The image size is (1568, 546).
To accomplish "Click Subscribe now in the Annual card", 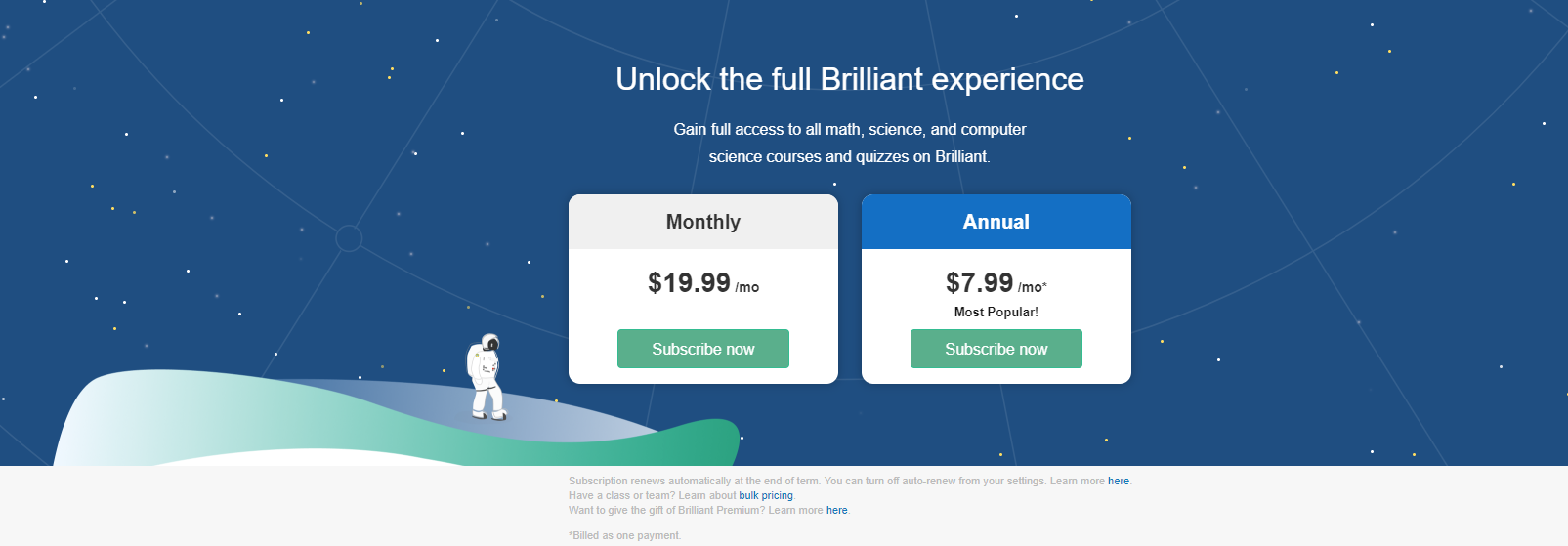I will (996, 349).
